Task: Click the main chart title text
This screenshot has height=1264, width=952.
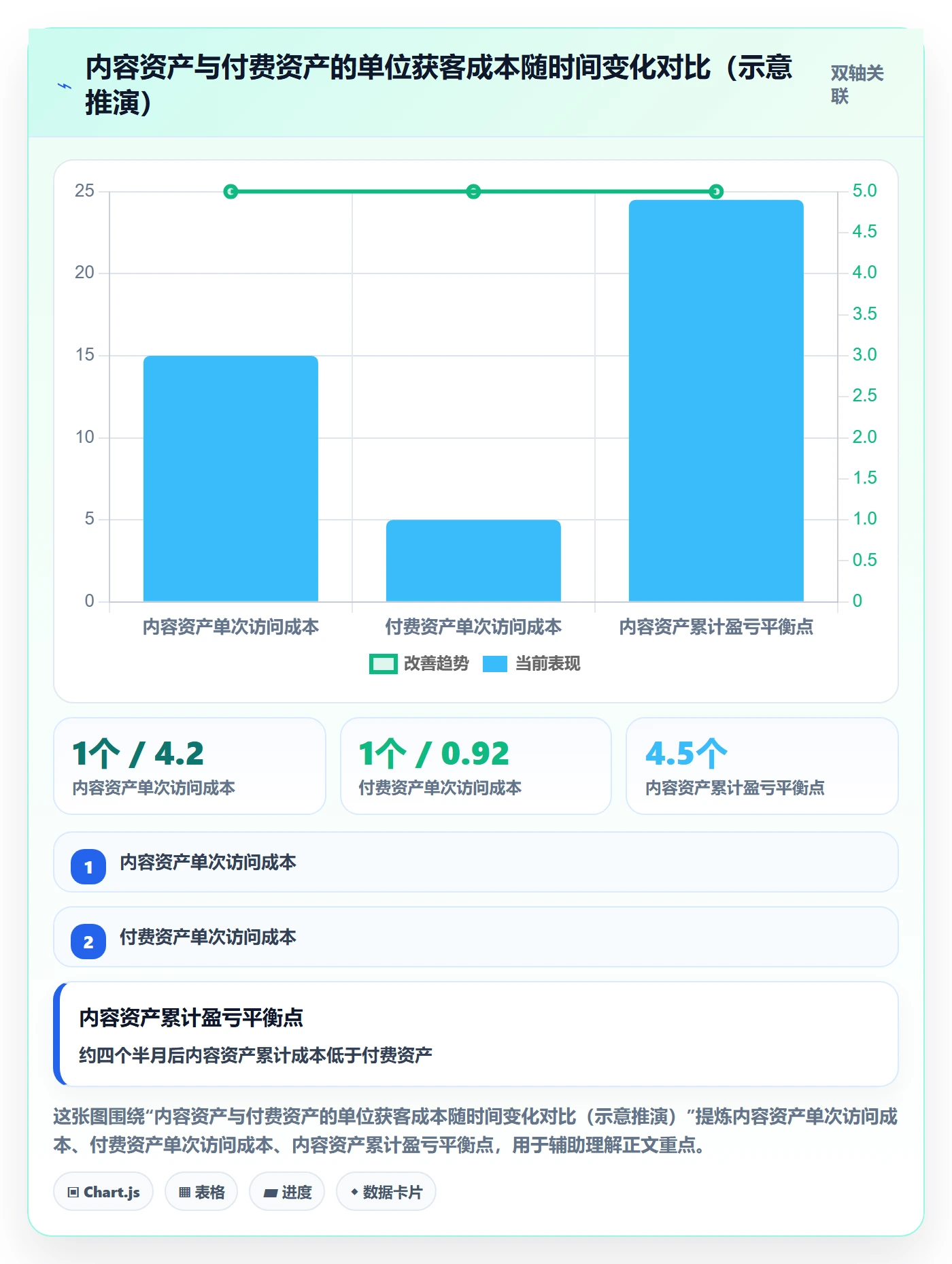Action: click(439, 85)
